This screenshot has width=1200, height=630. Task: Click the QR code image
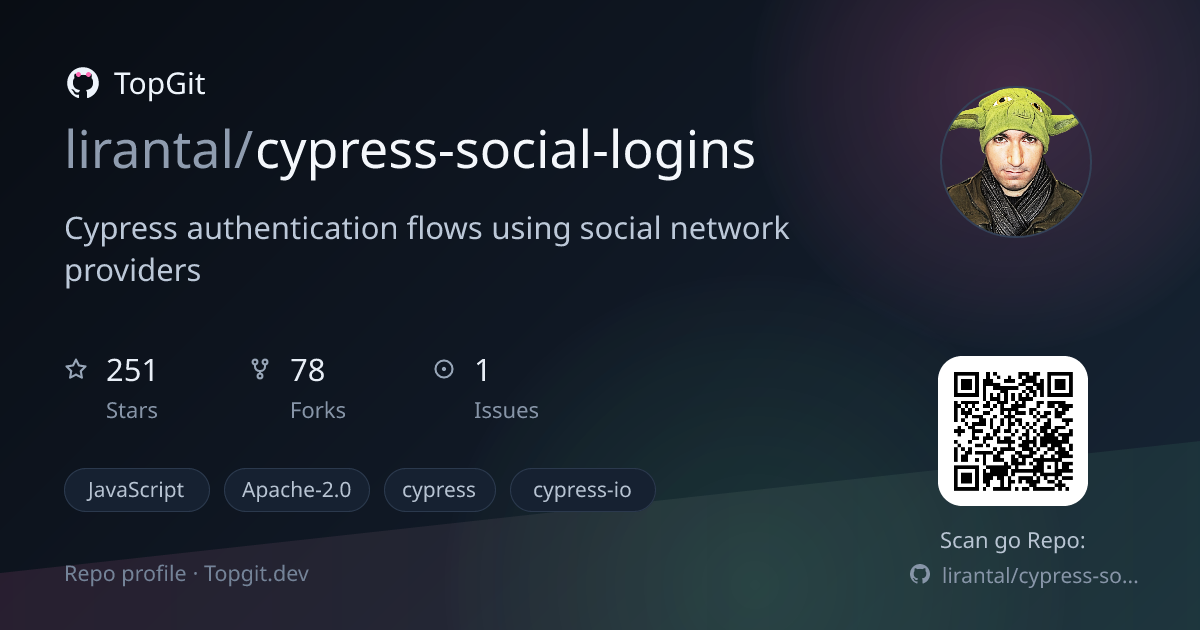[x=1012, y=431]
